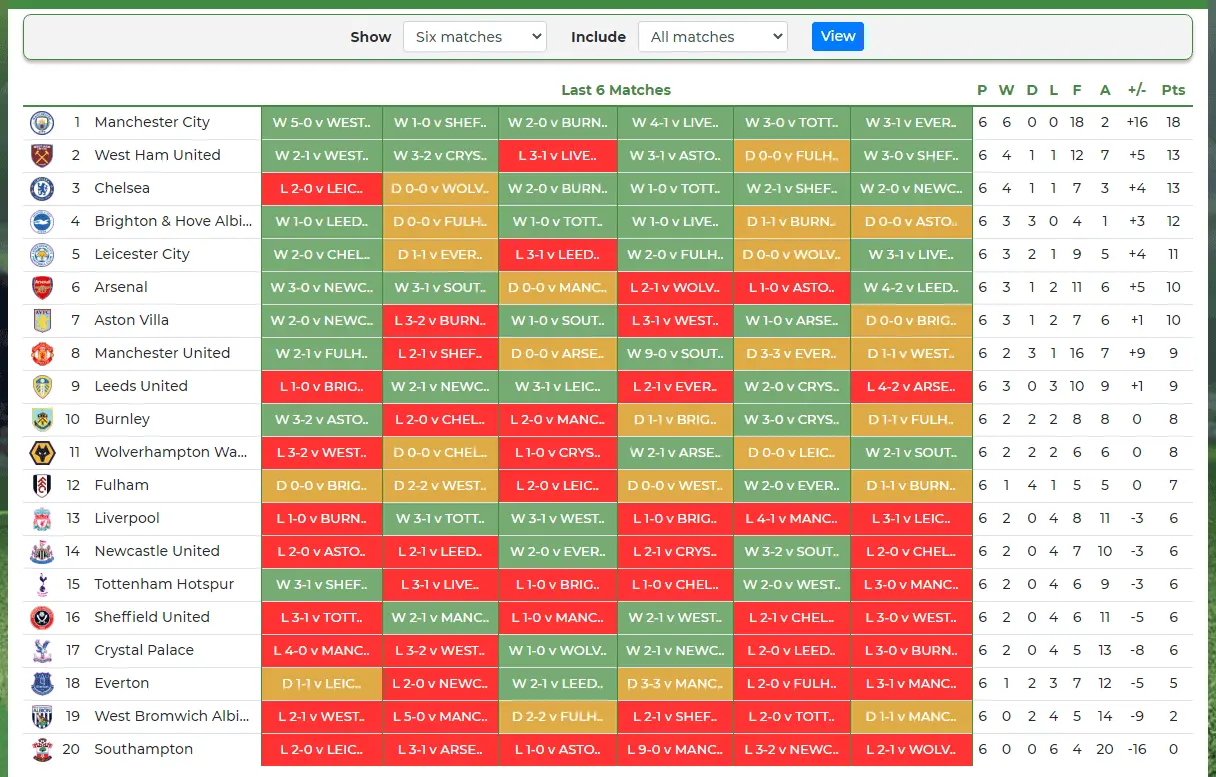Select Sheffield United's 'W 2-1 v MANC..' result
1216x777 pixels.
pyautogui.click(x=440, y=618)
